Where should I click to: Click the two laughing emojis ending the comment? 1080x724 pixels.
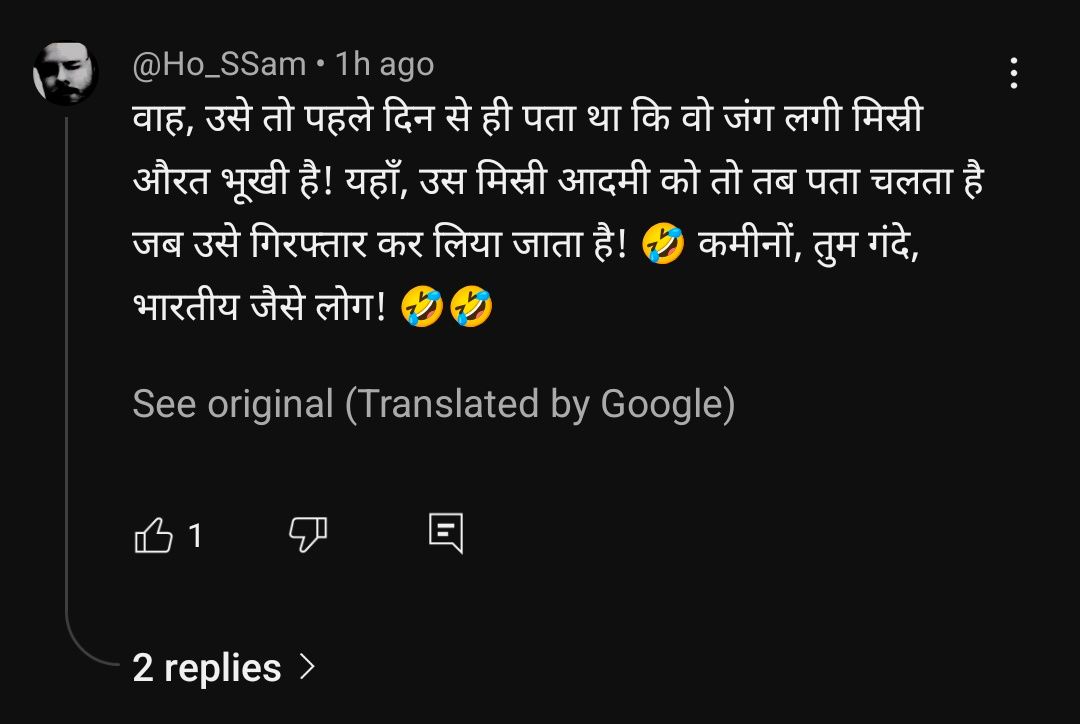coord(447,308)
